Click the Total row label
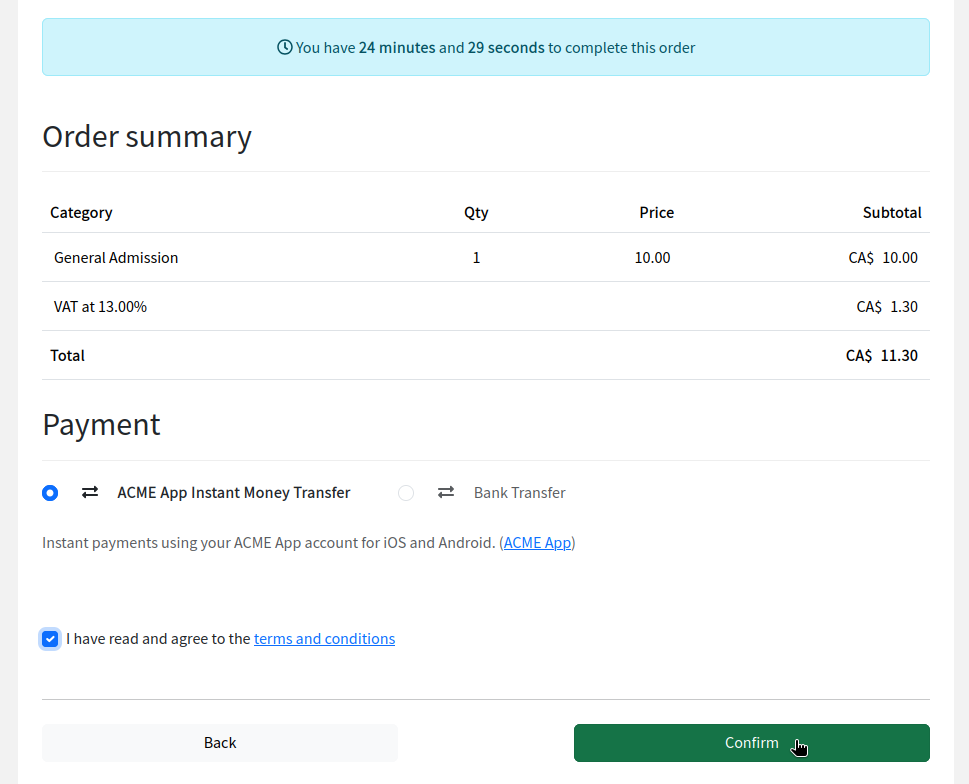Viewport: 969px width, 784px height. (67, 355)
